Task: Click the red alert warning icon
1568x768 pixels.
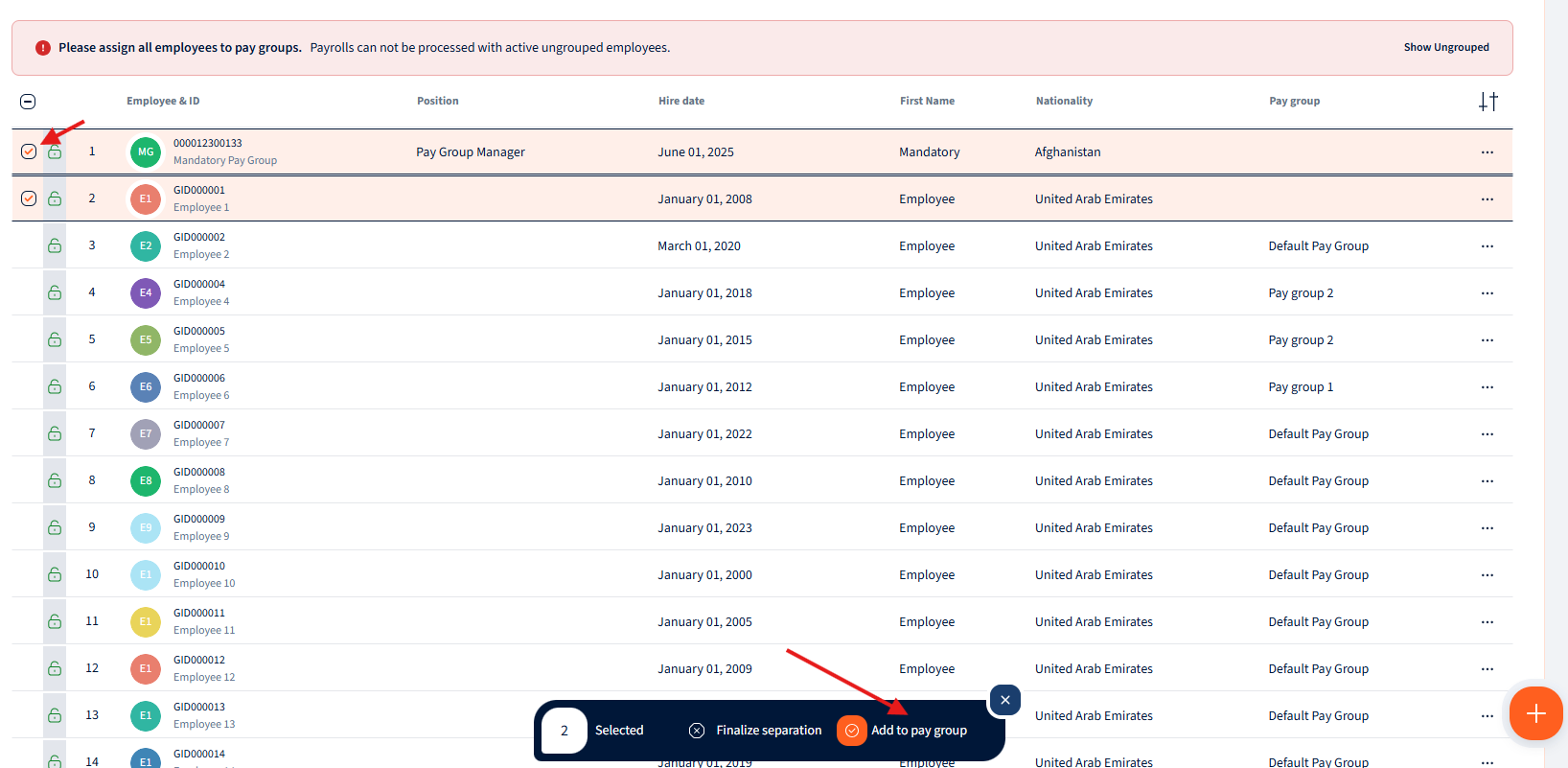Action: click(x=43, y=48)
